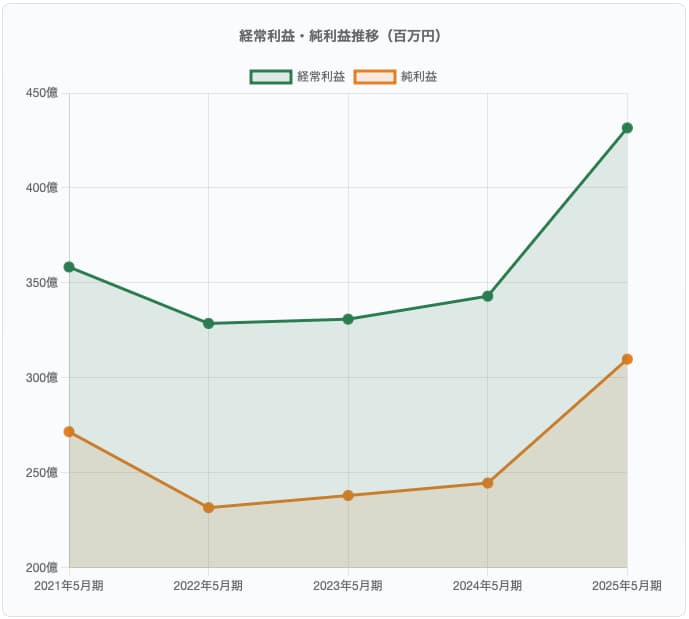Click the 200億 y-axis label
This screenshot has width=689, height=619.
pyautogui.click(x=41, y=567)
